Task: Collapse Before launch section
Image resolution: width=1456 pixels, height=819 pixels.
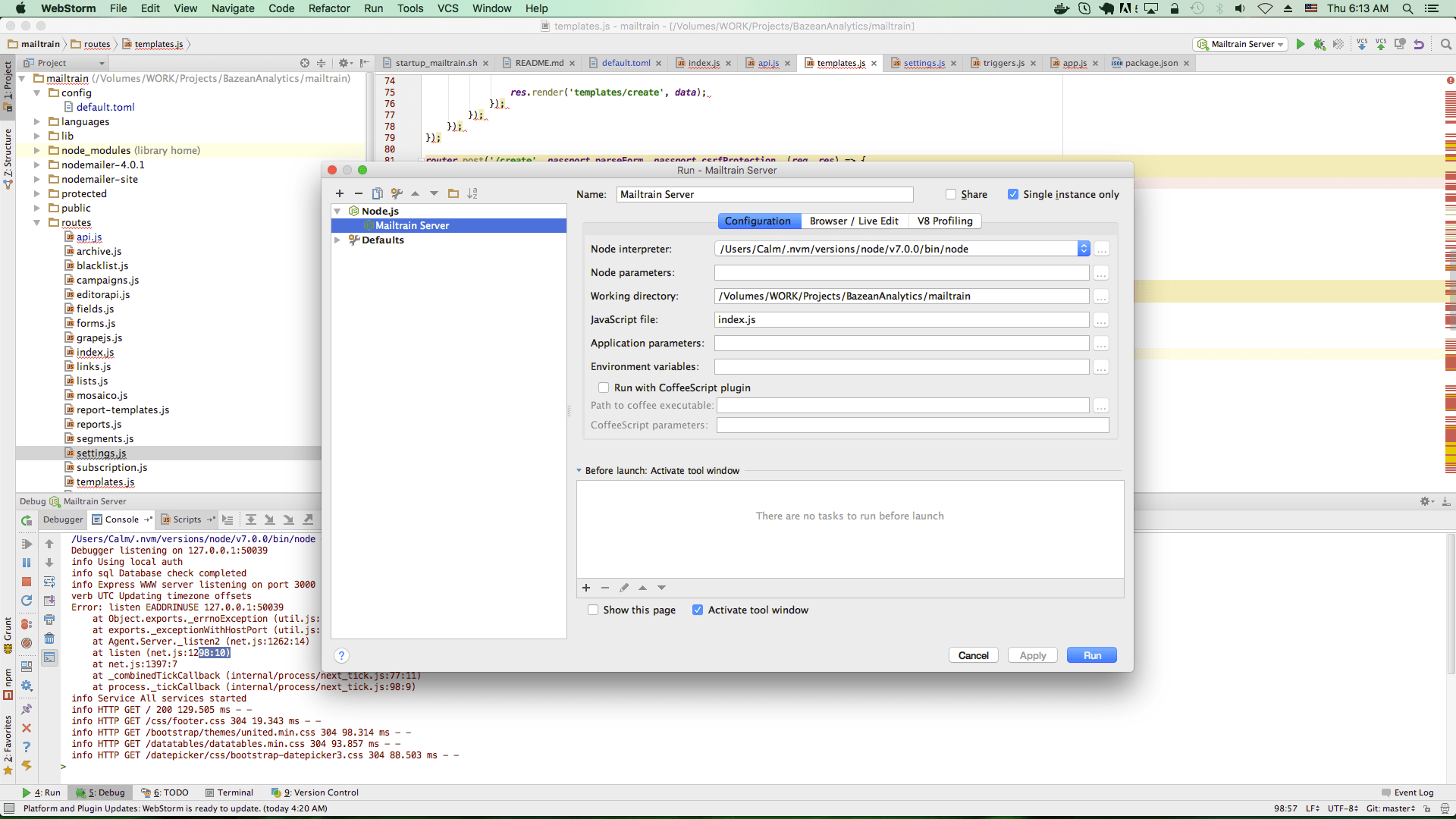Action: [579, 471]
